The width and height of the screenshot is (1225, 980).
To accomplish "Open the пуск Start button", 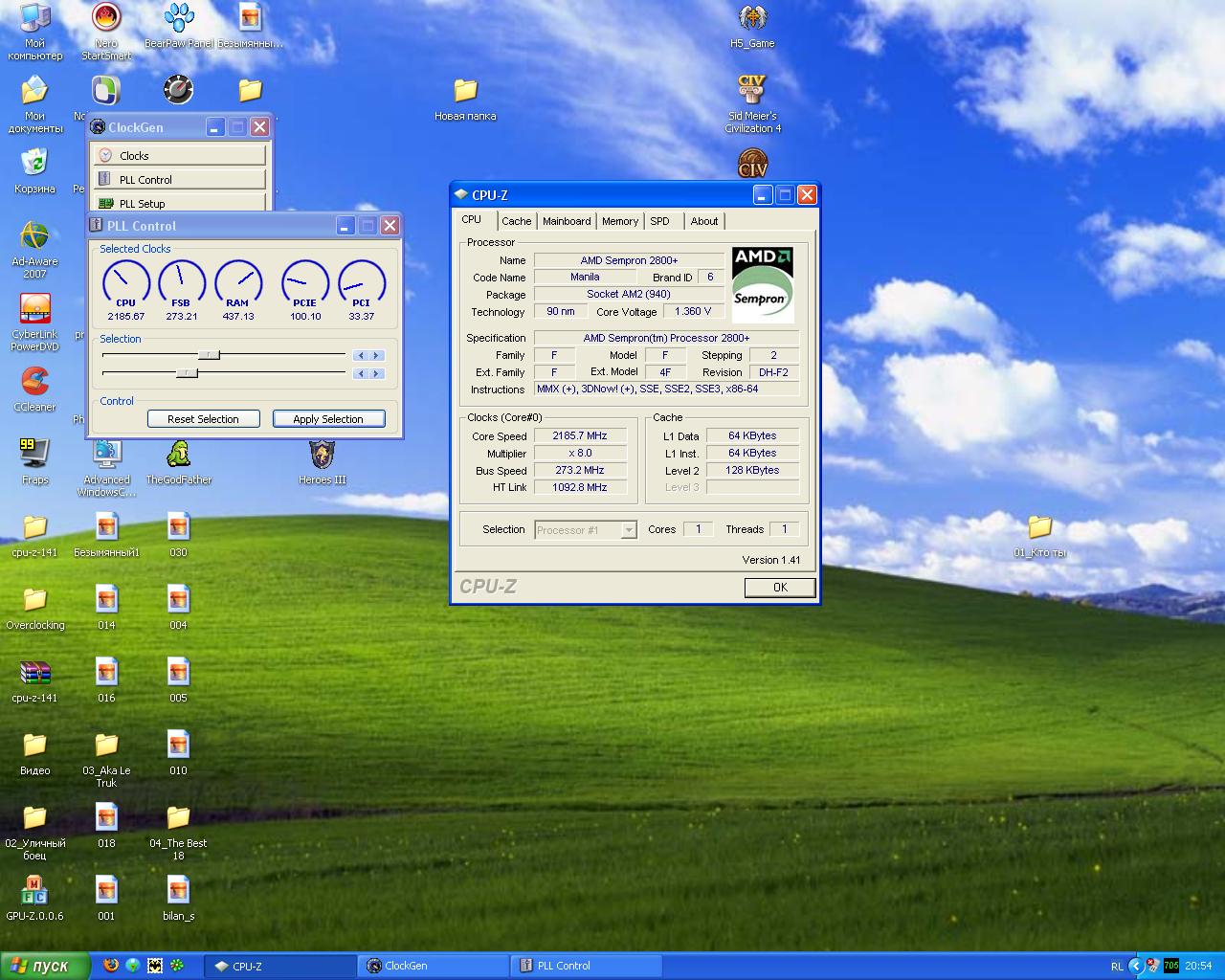I will coord(46,966).
